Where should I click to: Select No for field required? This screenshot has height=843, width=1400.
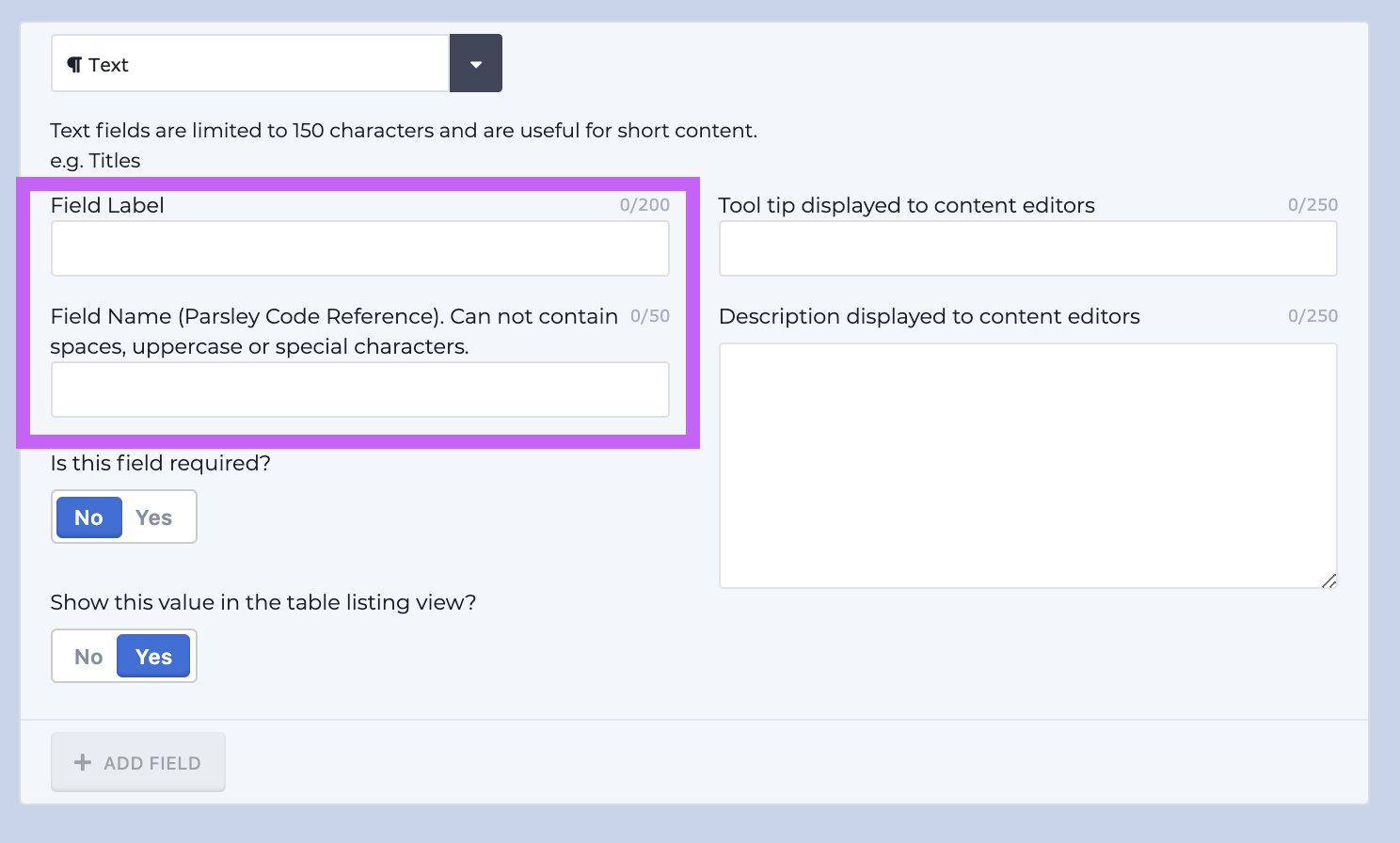88,517
